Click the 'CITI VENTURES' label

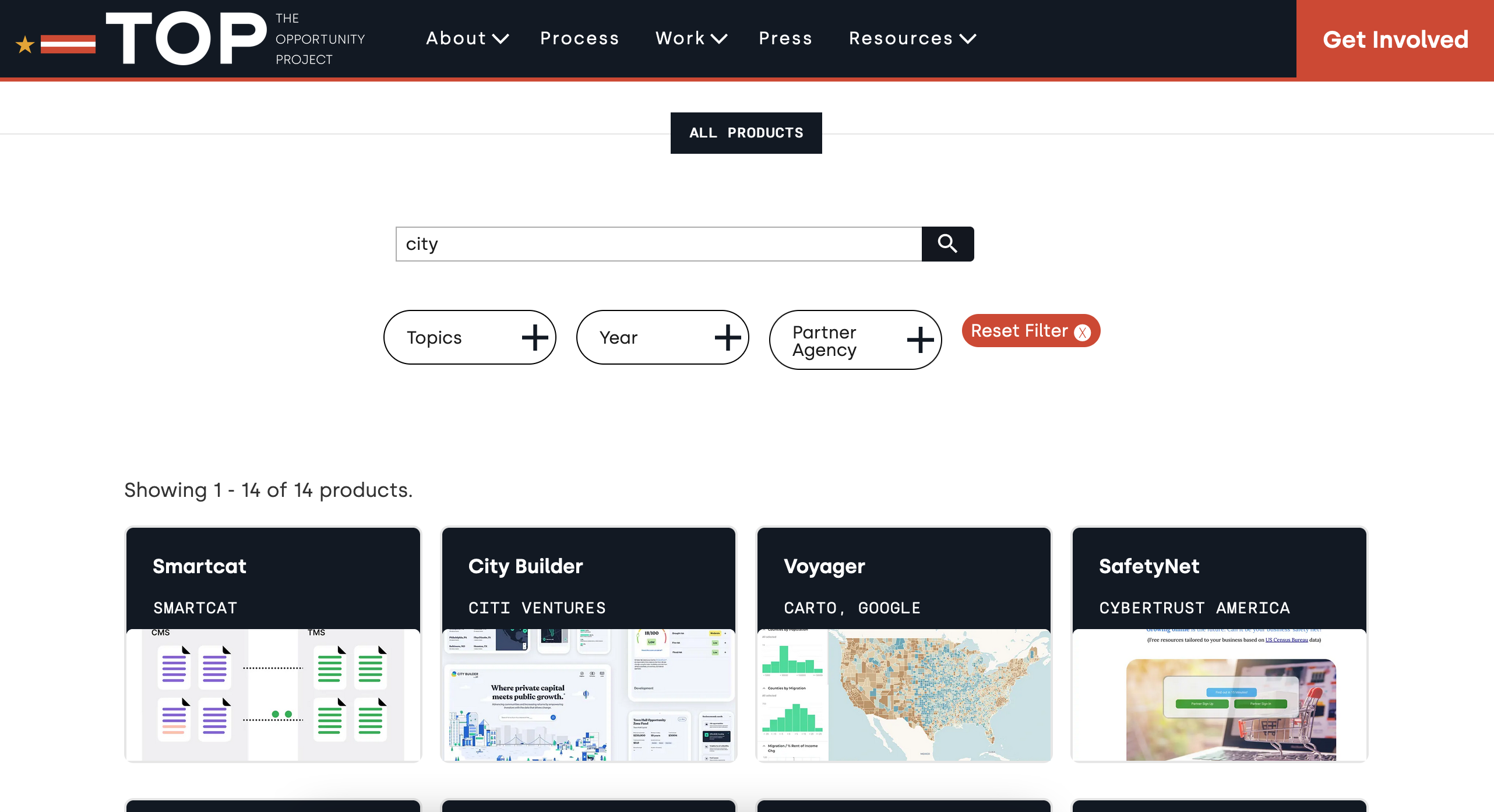[537, 608]
